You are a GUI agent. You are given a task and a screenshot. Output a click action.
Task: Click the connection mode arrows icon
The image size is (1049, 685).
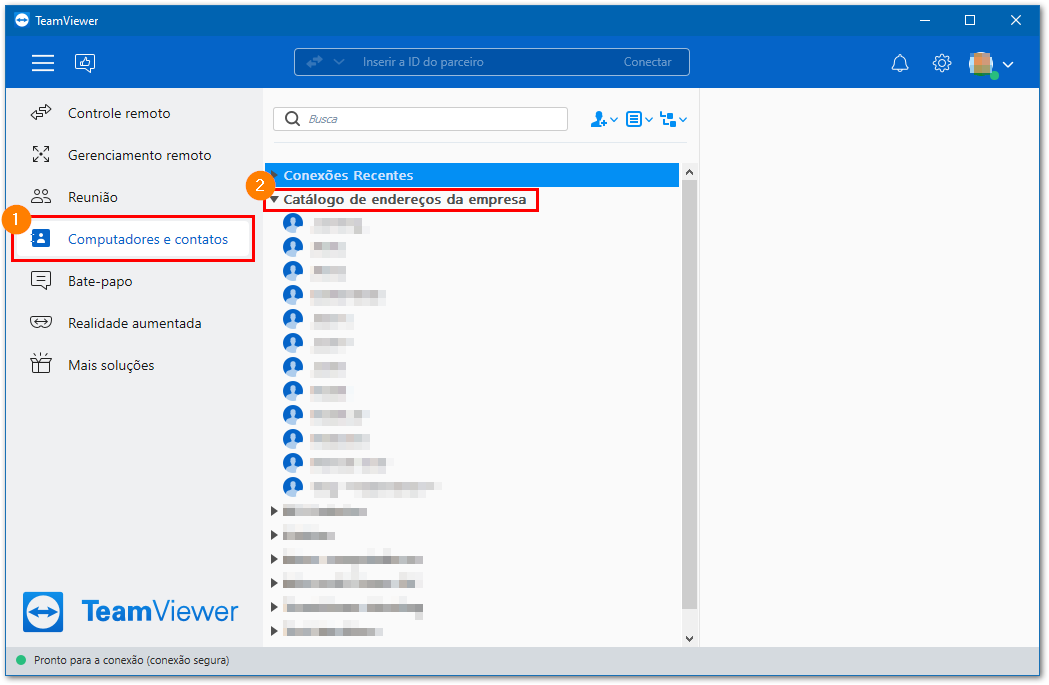[x=314, y=62]
